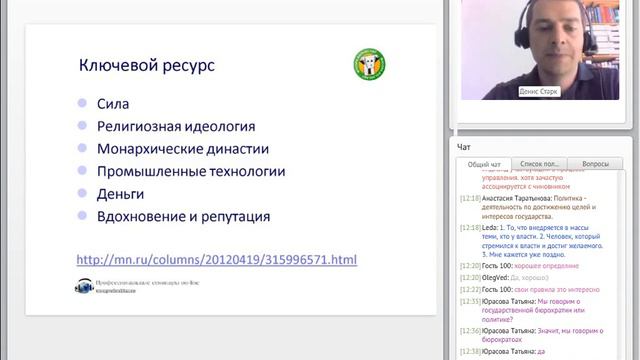This screenshot has width=640, height=360.
Task: Click the Чат panel heading
Action: (x=464, y=147)
